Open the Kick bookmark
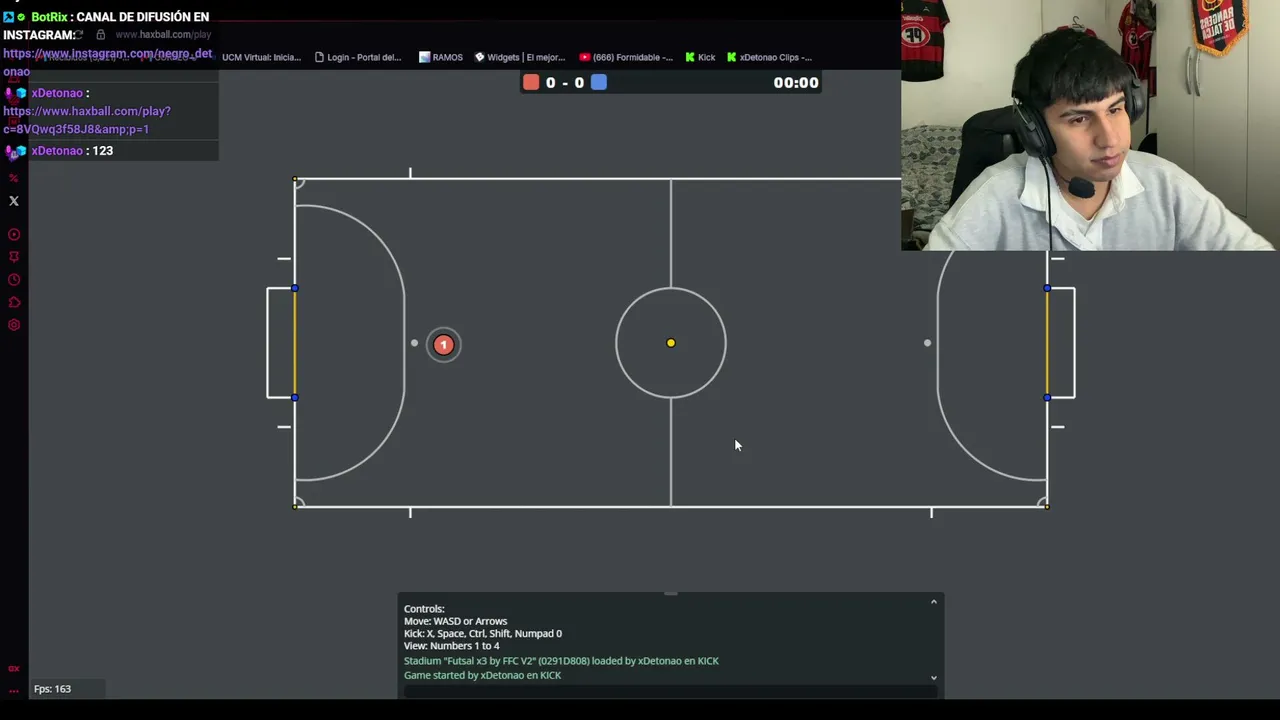 [700, 57]
